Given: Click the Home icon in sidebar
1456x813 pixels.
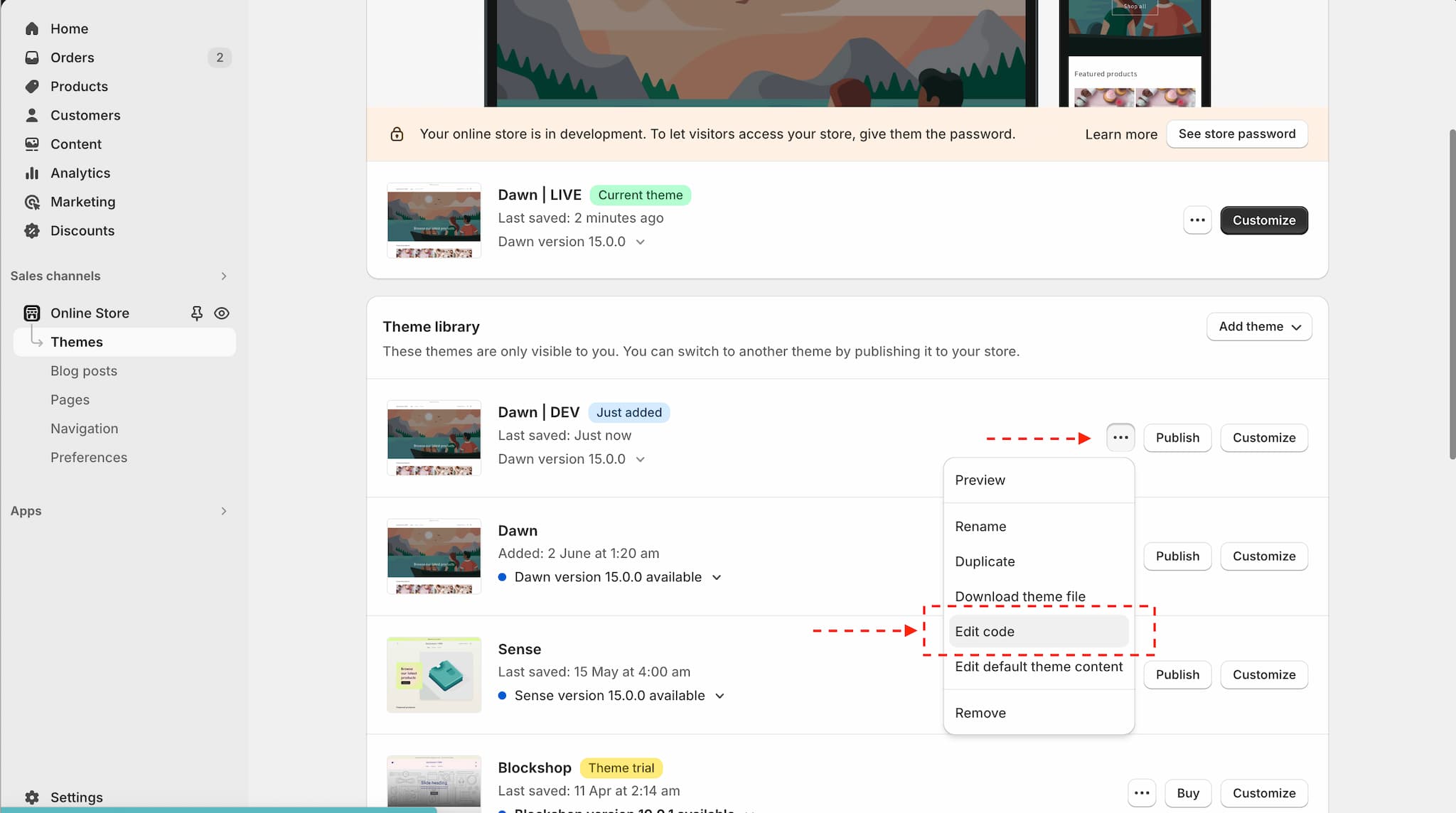Looking at the screenshot, I should point(31,28).
